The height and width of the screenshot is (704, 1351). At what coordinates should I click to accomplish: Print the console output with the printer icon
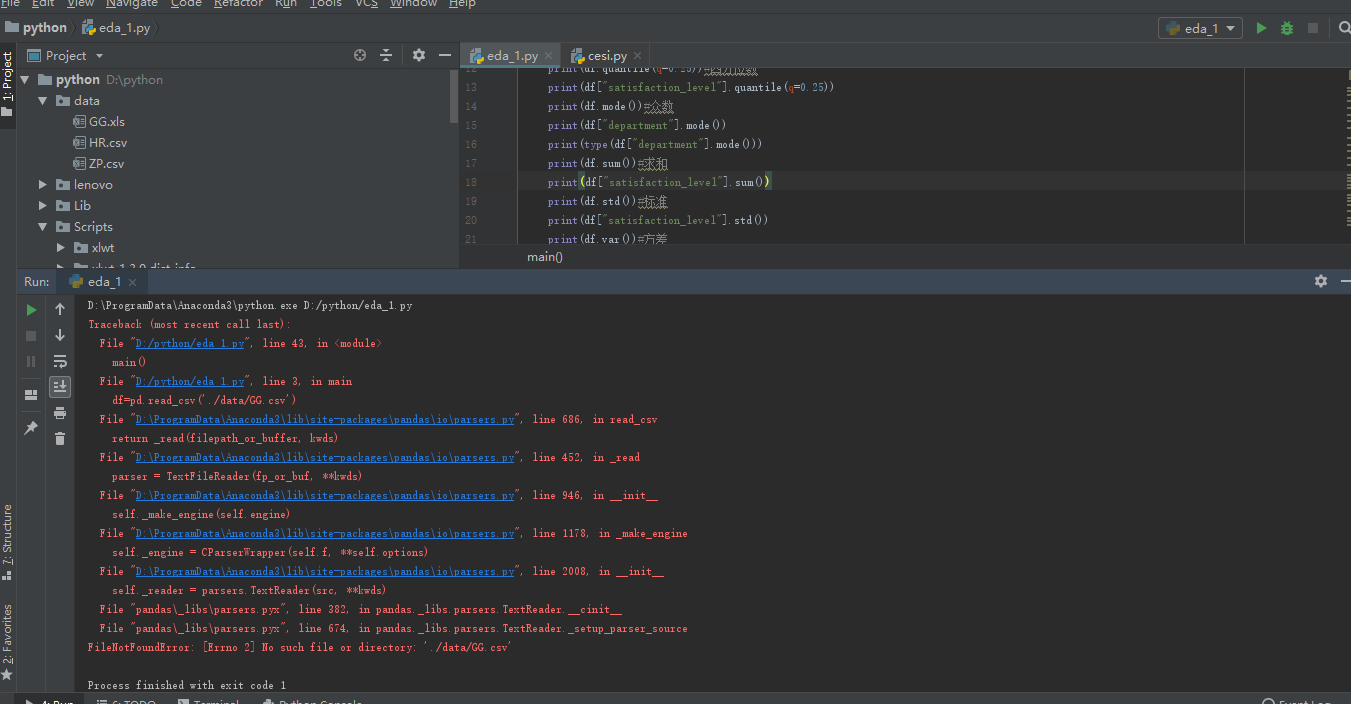point(60,413)
